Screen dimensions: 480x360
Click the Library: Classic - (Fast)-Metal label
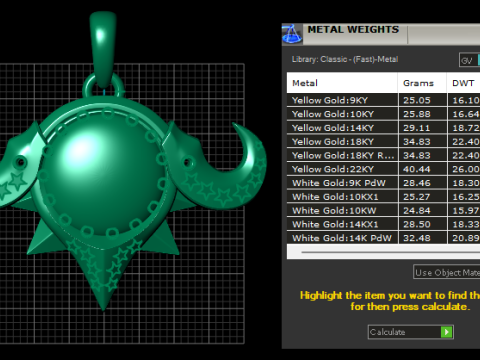click(345, 59)
